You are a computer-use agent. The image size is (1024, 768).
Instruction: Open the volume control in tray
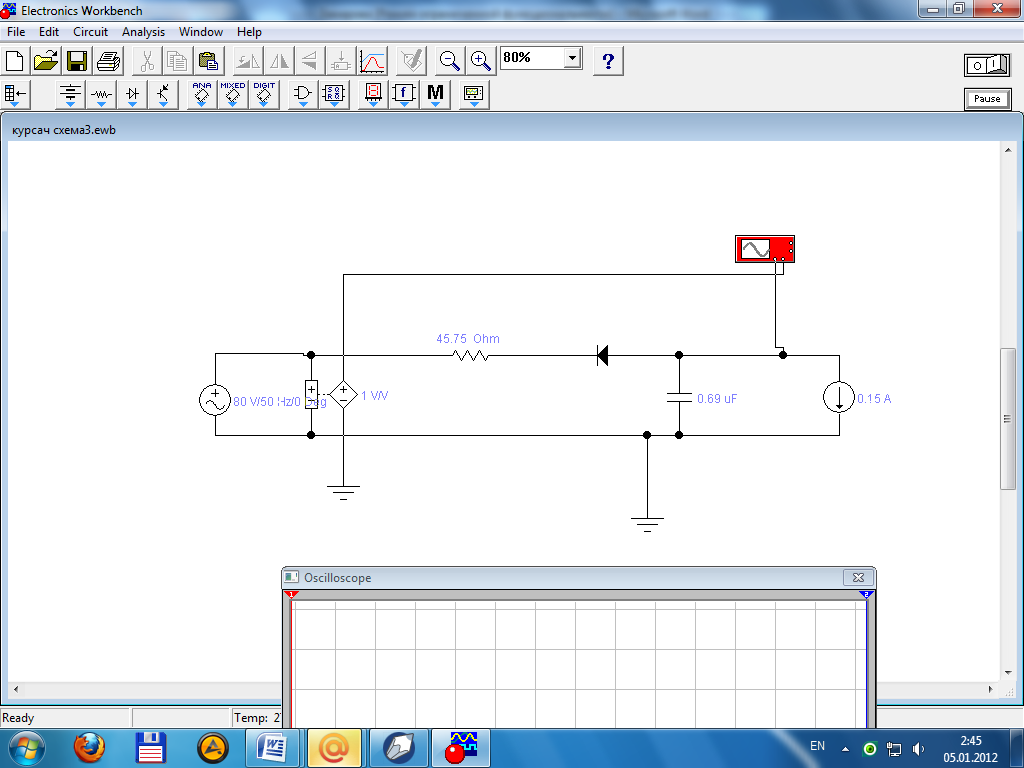pyautogui.click(x=918, y=748)
